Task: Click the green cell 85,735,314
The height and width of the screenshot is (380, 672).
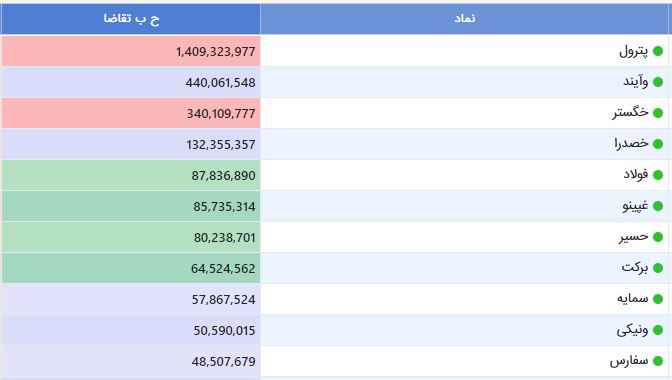Action: pyautogui.click(x=131, y=206)
